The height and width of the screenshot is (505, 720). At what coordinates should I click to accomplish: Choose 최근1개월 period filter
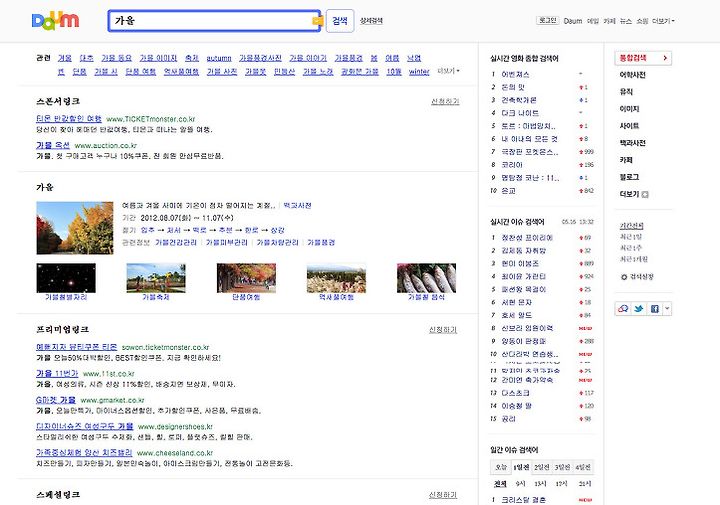pyautogui.click(x=634, y=259)
